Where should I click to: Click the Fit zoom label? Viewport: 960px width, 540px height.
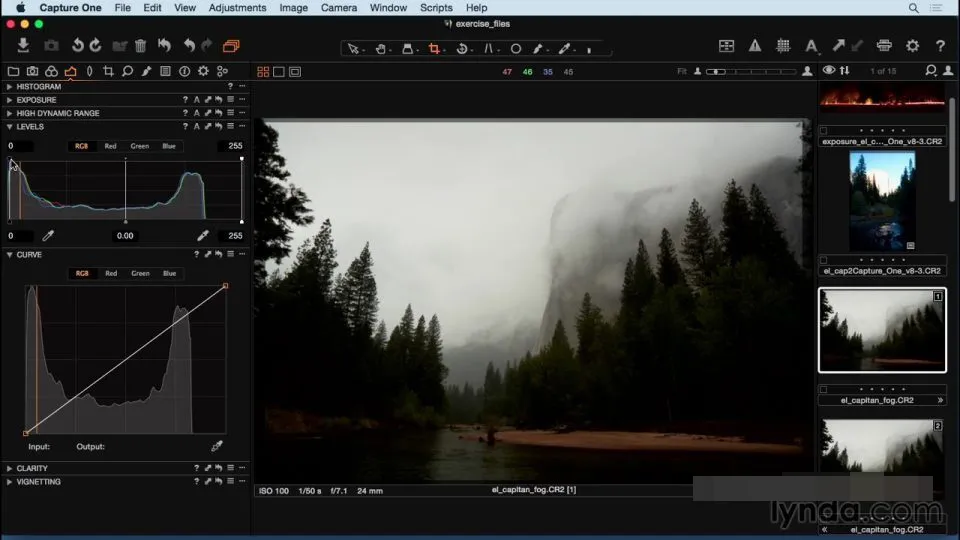click(681, 72)
